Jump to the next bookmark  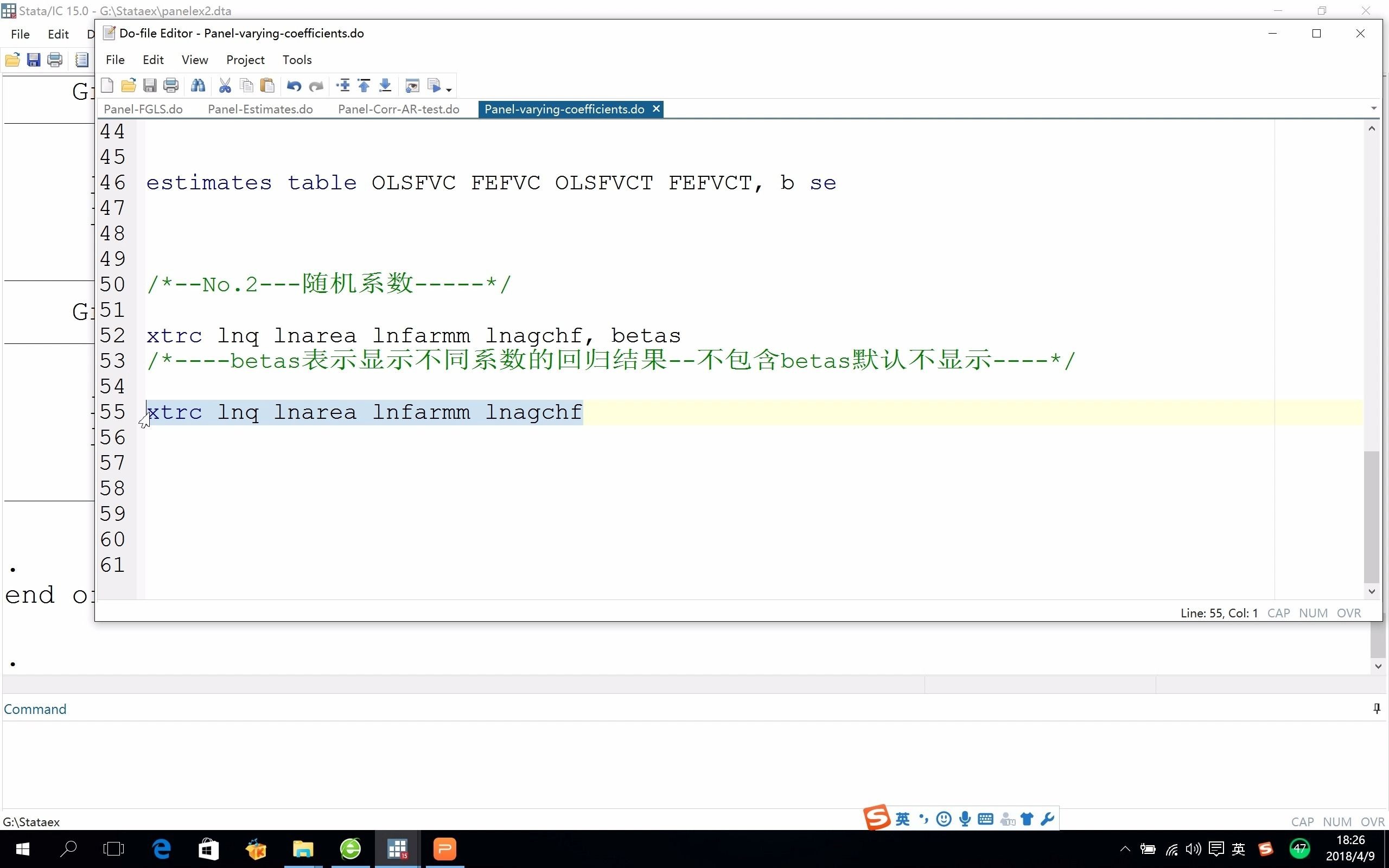pyautogui.click(x=385, y=86)
